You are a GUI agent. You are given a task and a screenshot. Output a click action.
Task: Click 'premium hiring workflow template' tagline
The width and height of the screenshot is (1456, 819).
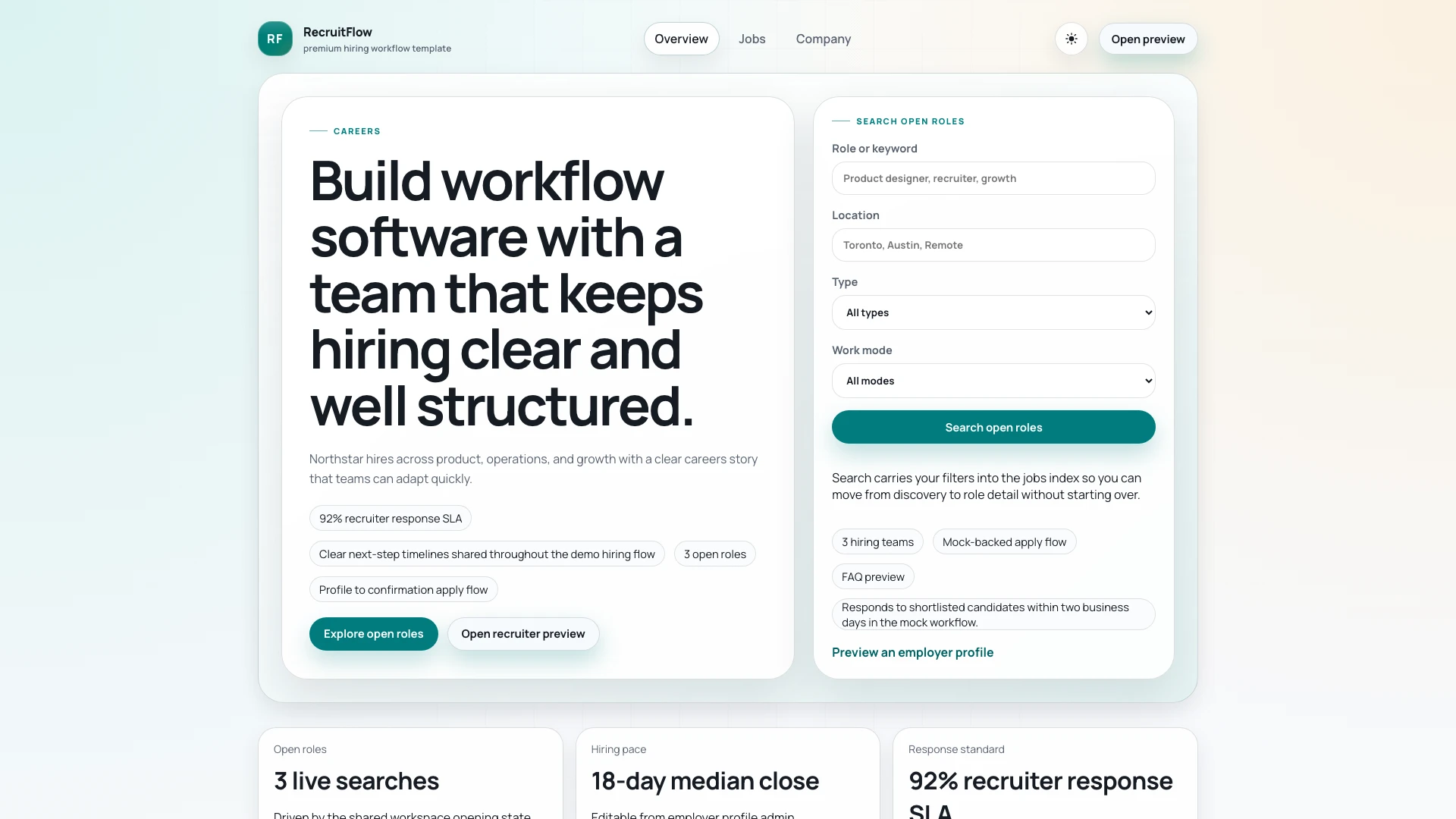pos(377,49)
